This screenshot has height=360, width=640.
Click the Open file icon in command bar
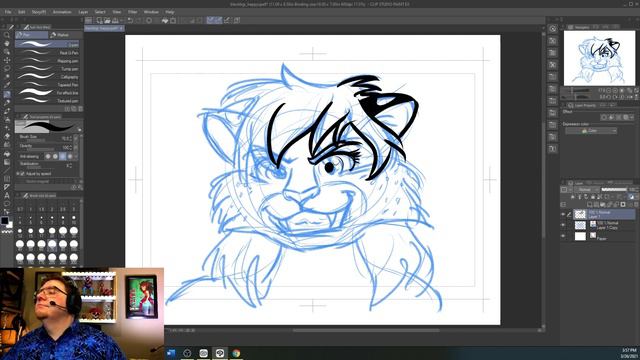107,20
